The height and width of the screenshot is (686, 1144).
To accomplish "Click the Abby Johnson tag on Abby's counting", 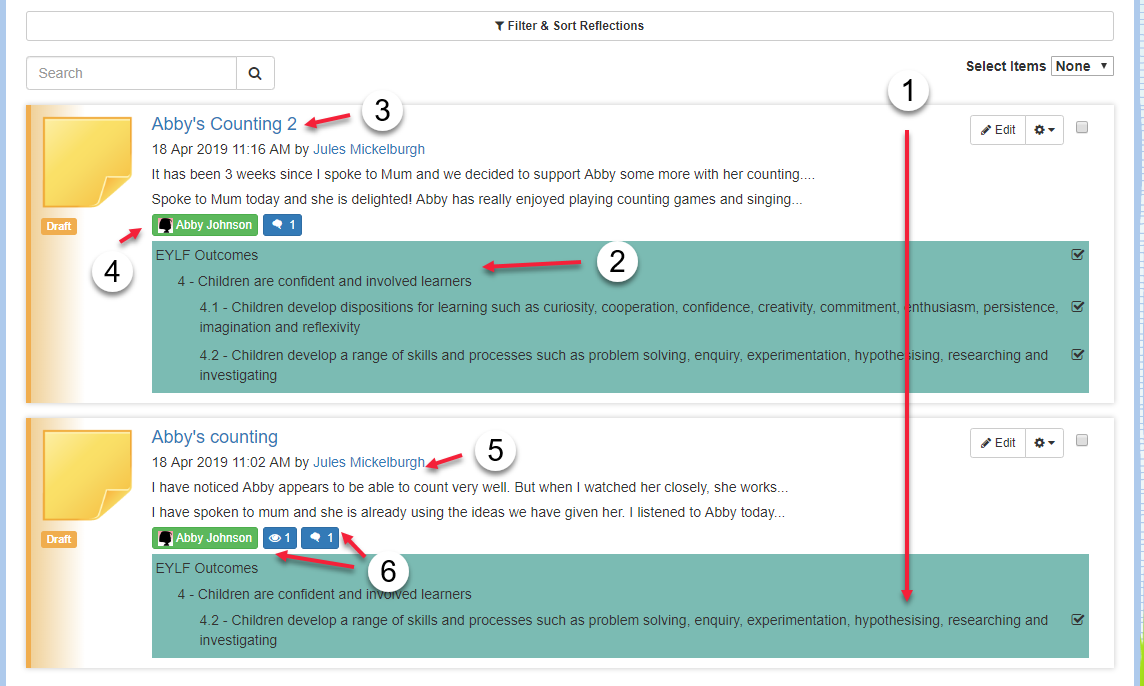I will 205,538.
